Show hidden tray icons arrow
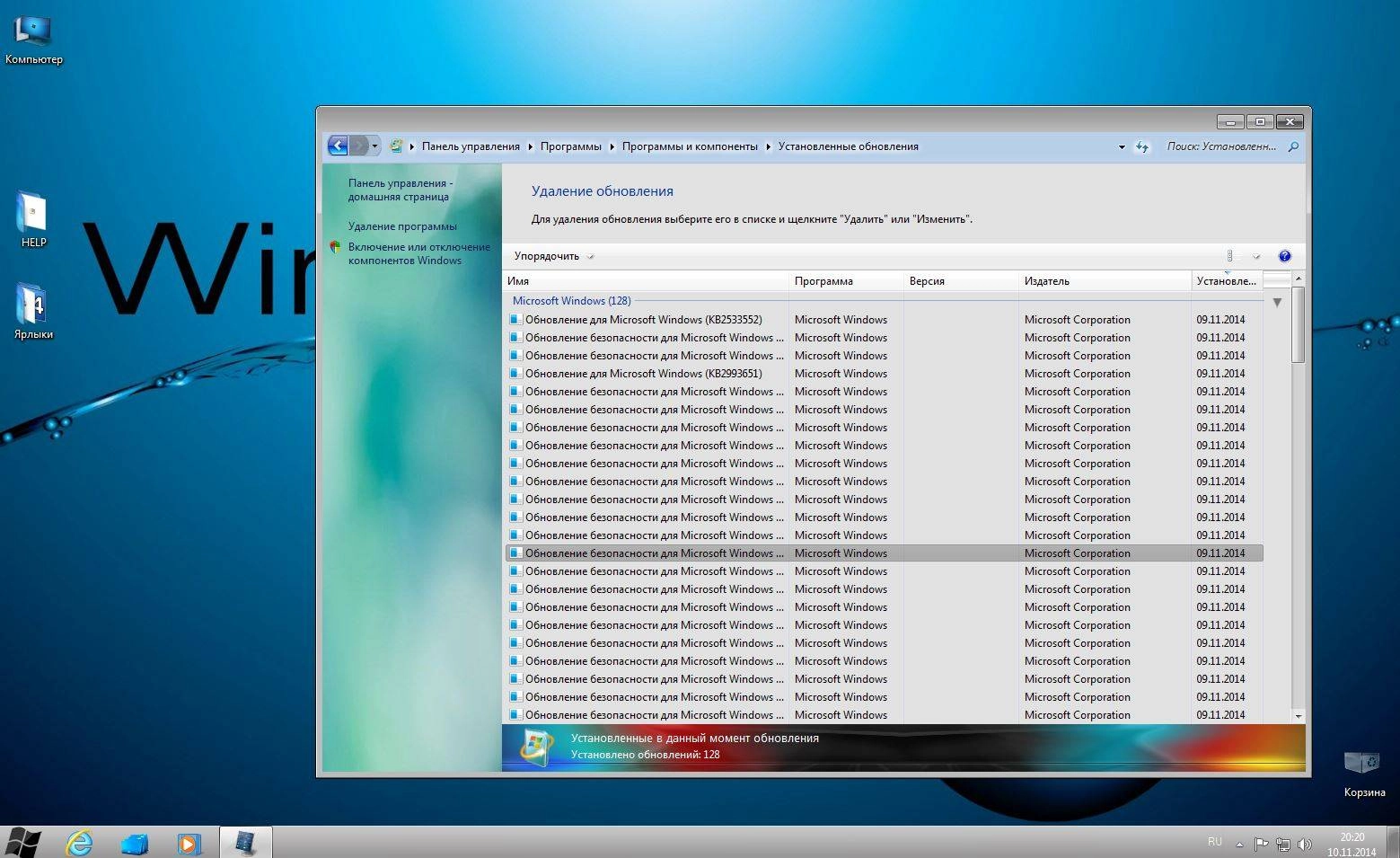The width and height of the screenshot is (1400, 858). 1239,845
